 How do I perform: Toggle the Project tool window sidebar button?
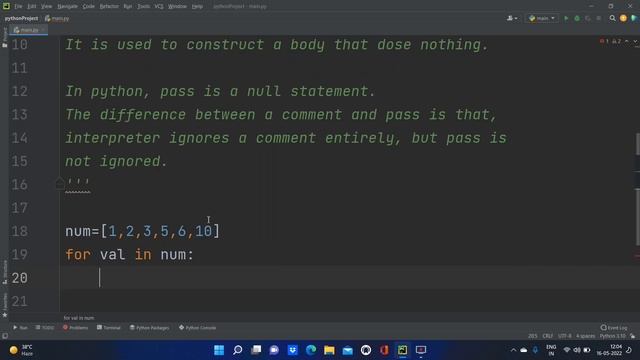4,38
